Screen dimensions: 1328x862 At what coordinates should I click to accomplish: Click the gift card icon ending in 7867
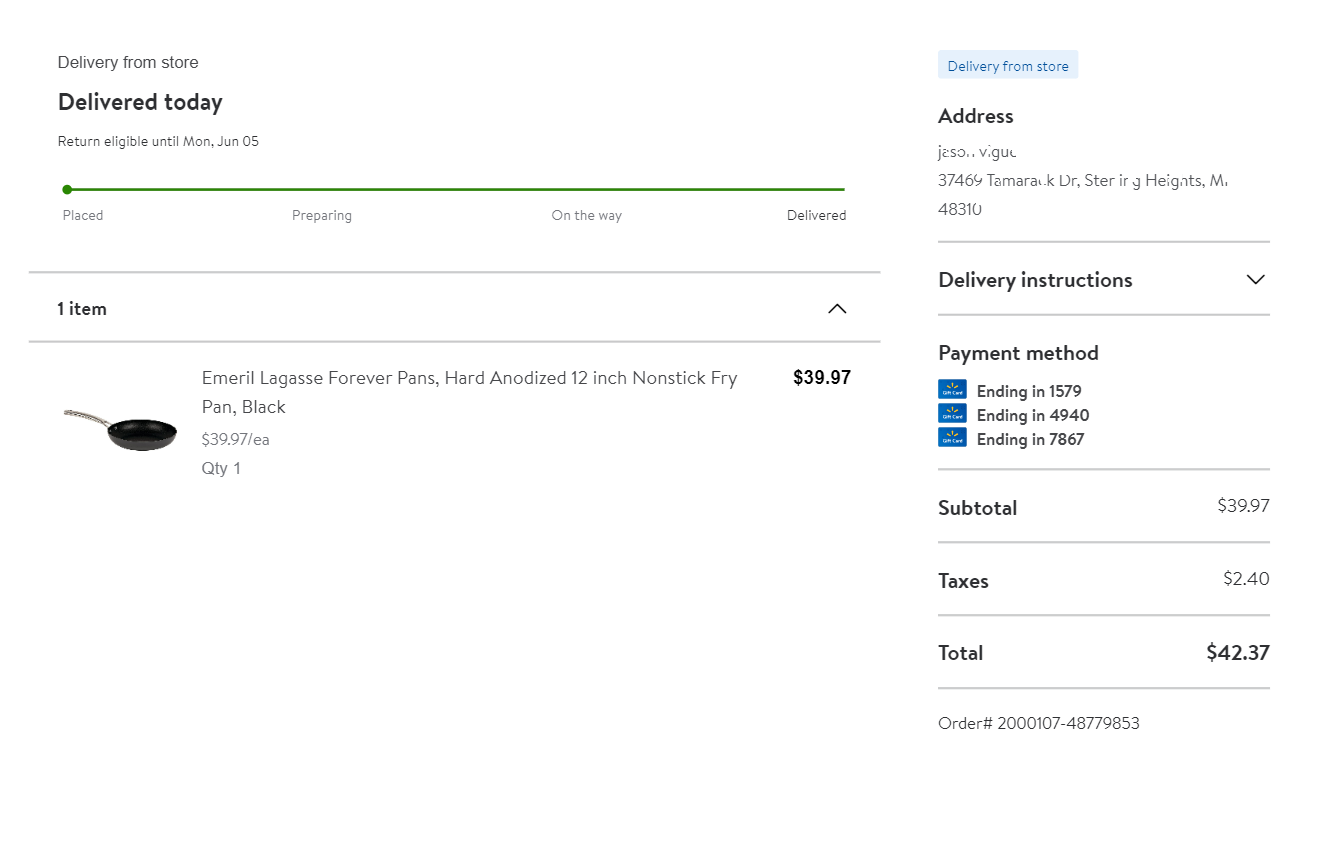coord(952,438)
